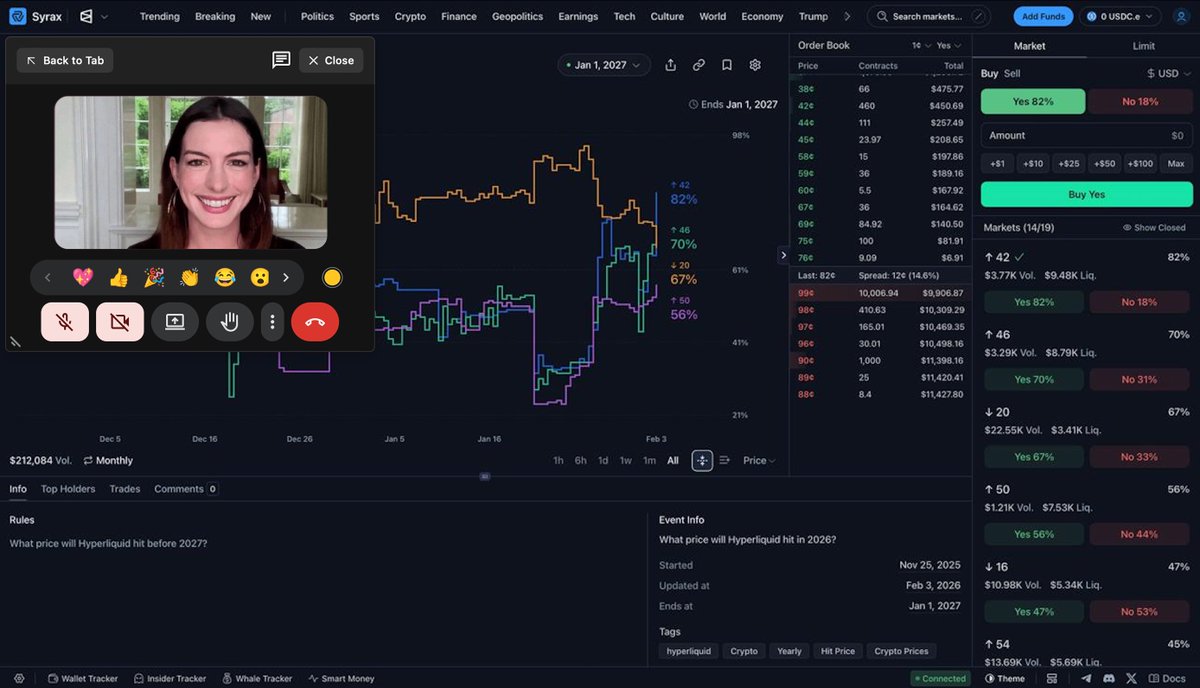Show next emoji reactions with right chevron
Screen dimensions: 1200x688
pos(286,277)
